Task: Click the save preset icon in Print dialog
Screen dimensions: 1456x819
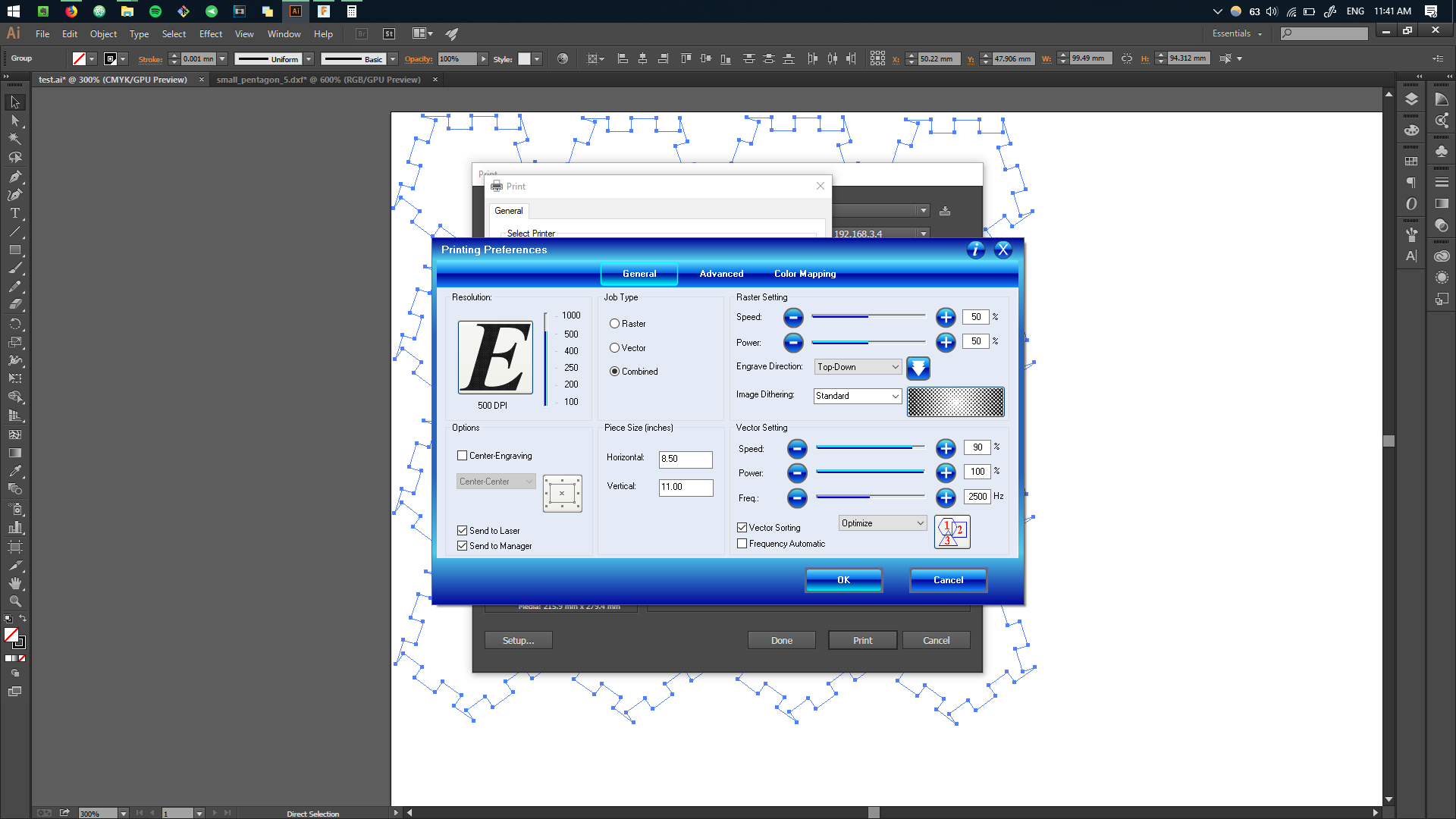Action: [x=945, y=211]
